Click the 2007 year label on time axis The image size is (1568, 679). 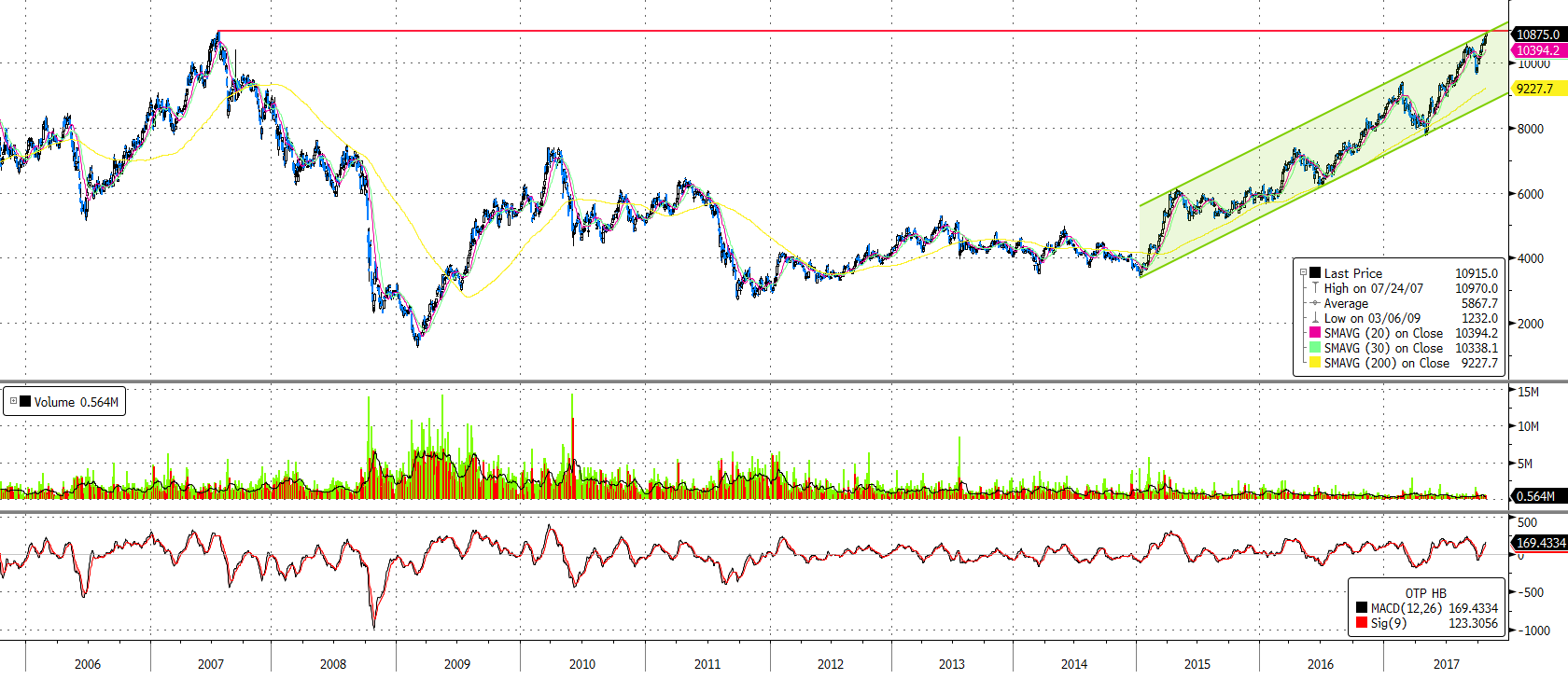click(211, 664)
